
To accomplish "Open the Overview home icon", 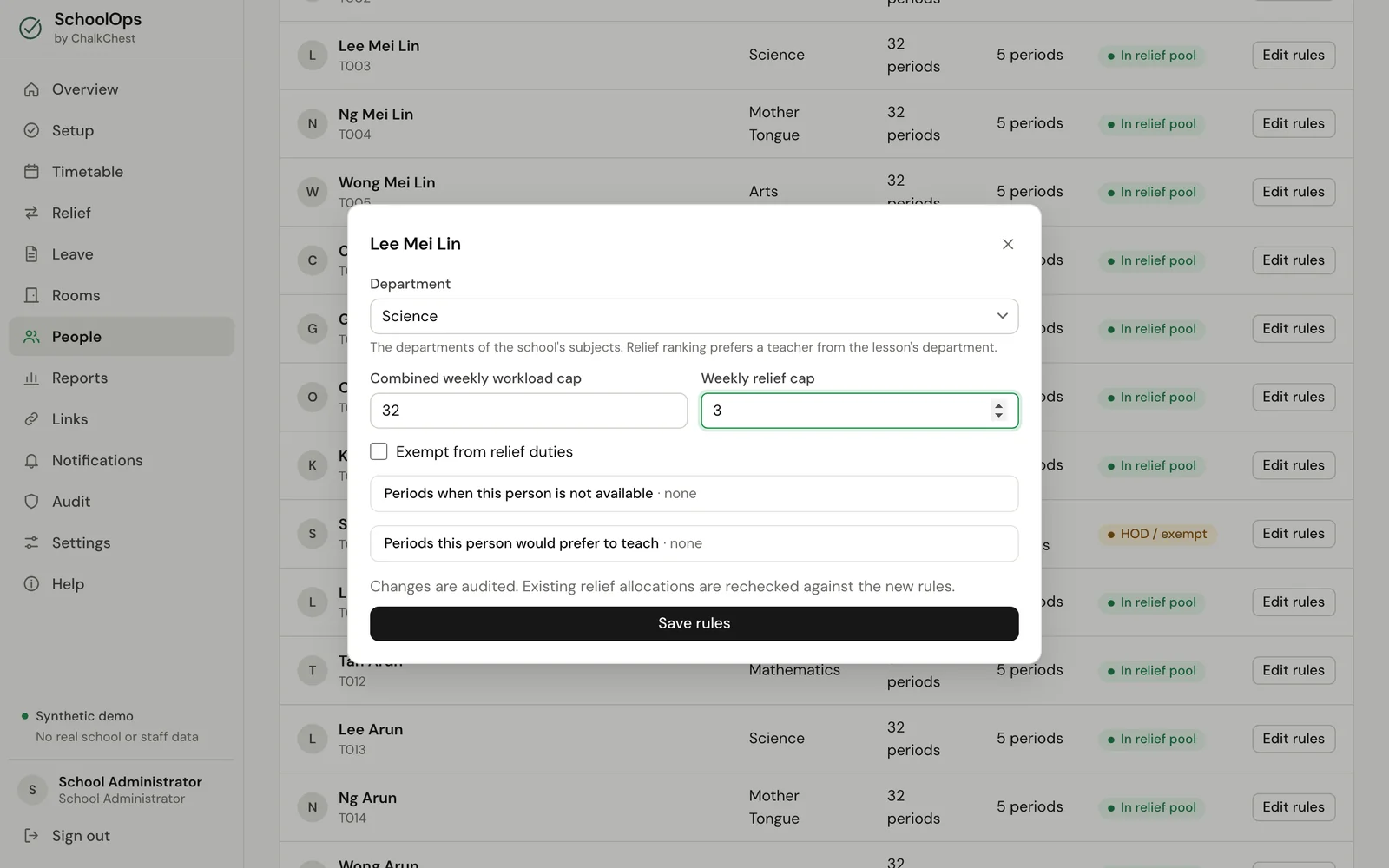I will coord(31,89).
